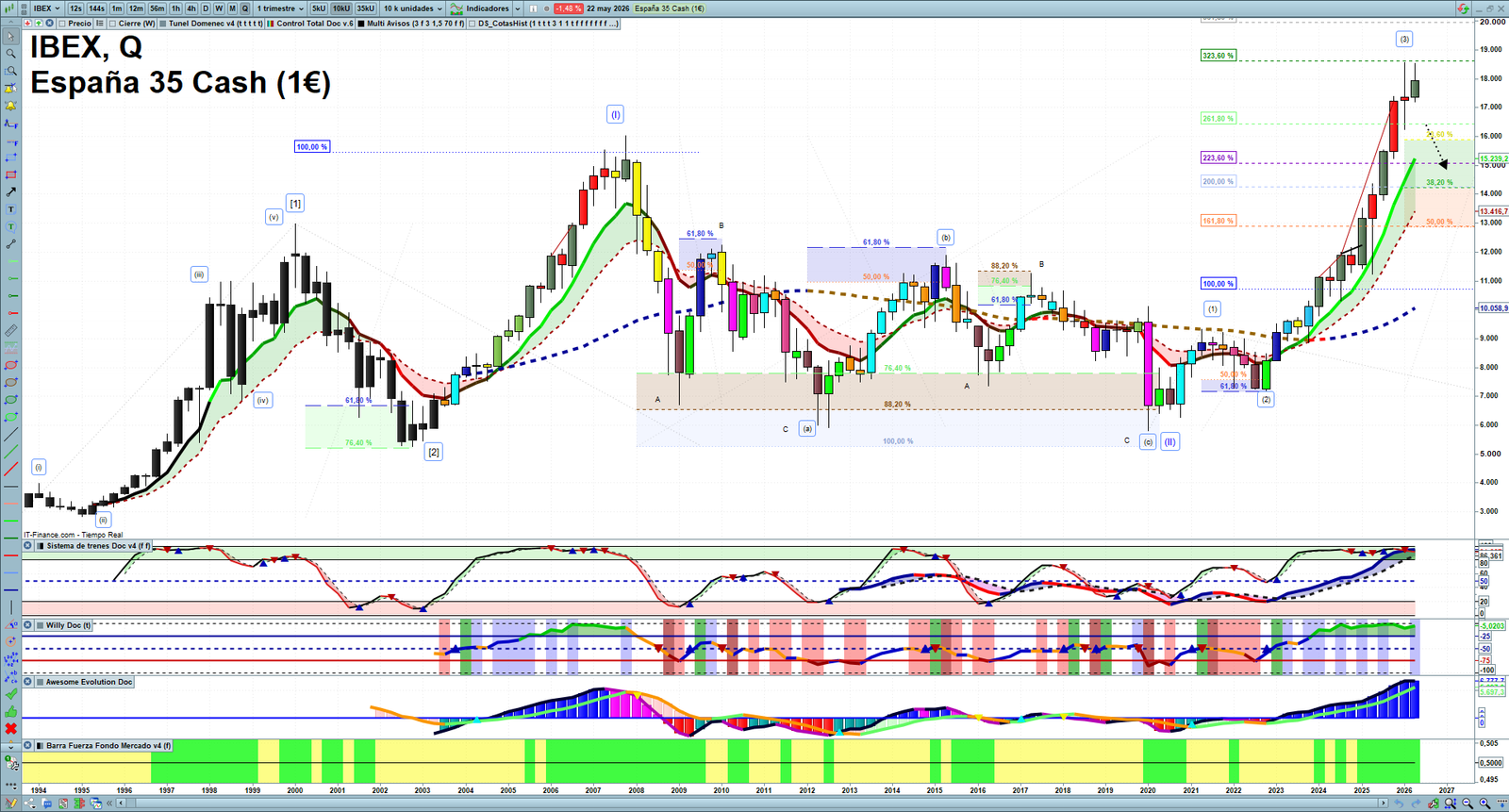Select the zoom-area rectangle tool

click(11, 71)
